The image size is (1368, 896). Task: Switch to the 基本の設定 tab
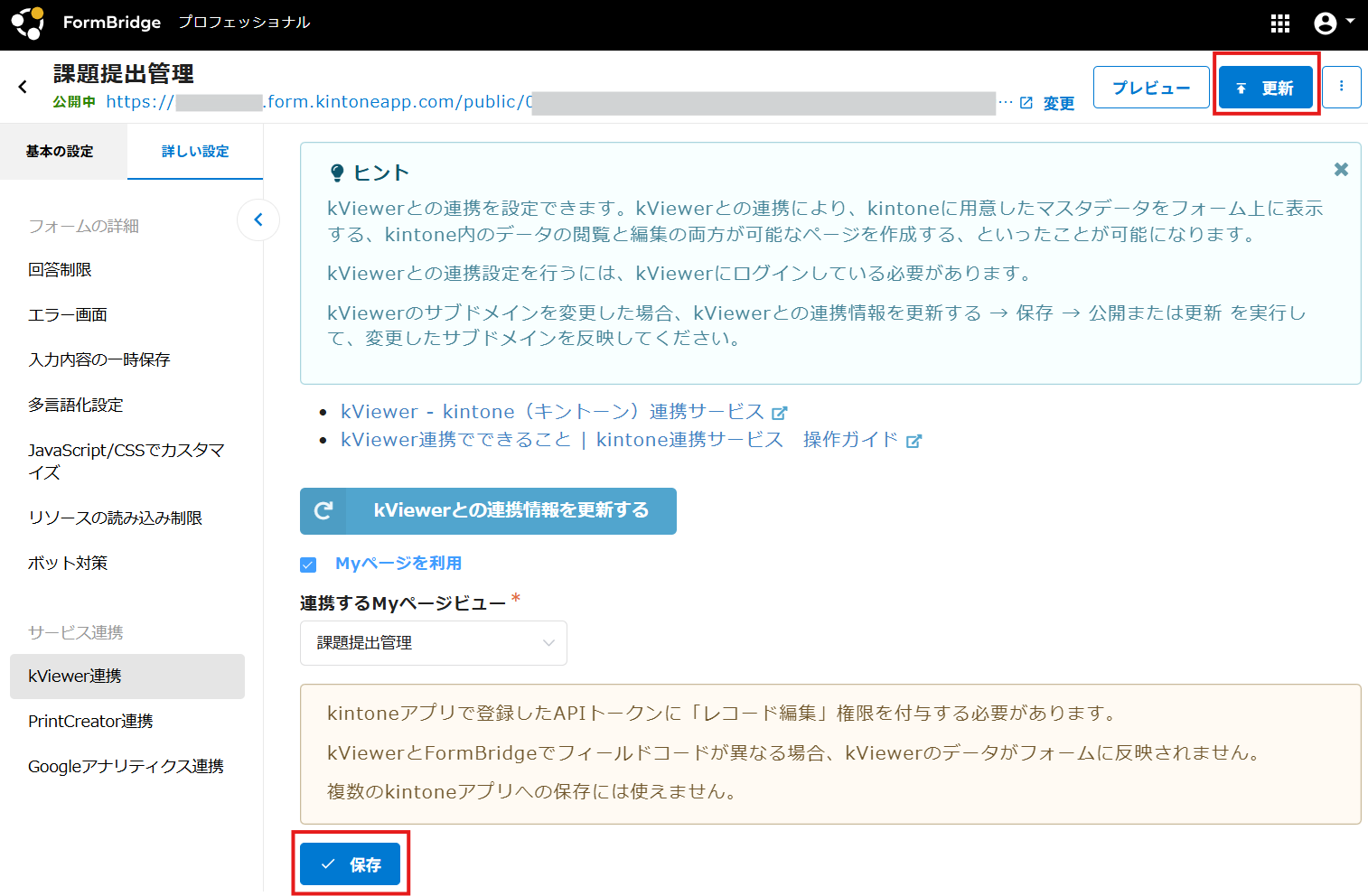click(x=60, y=152)
